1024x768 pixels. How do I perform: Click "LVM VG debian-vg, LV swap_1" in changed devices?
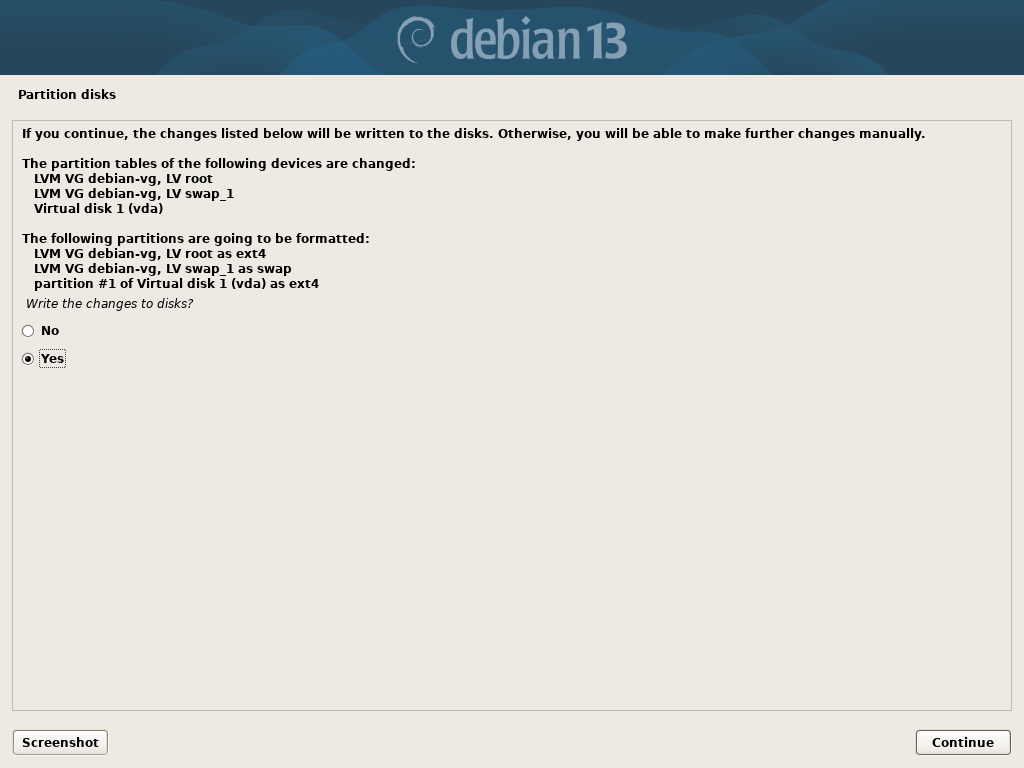pos(134,194)
